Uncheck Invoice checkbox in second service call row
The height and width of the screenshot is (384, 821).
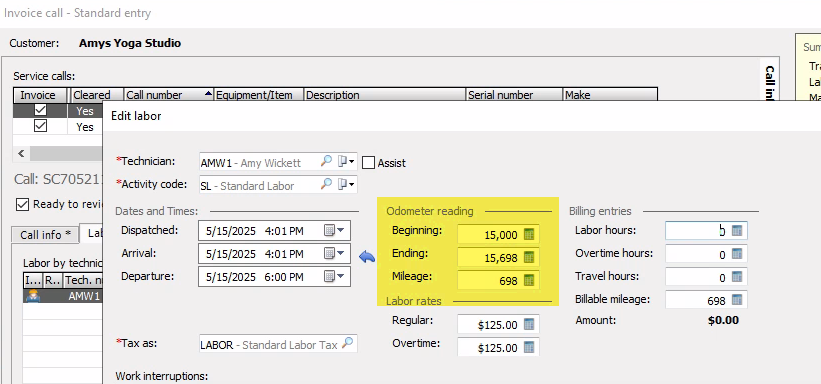pos(40,126)
